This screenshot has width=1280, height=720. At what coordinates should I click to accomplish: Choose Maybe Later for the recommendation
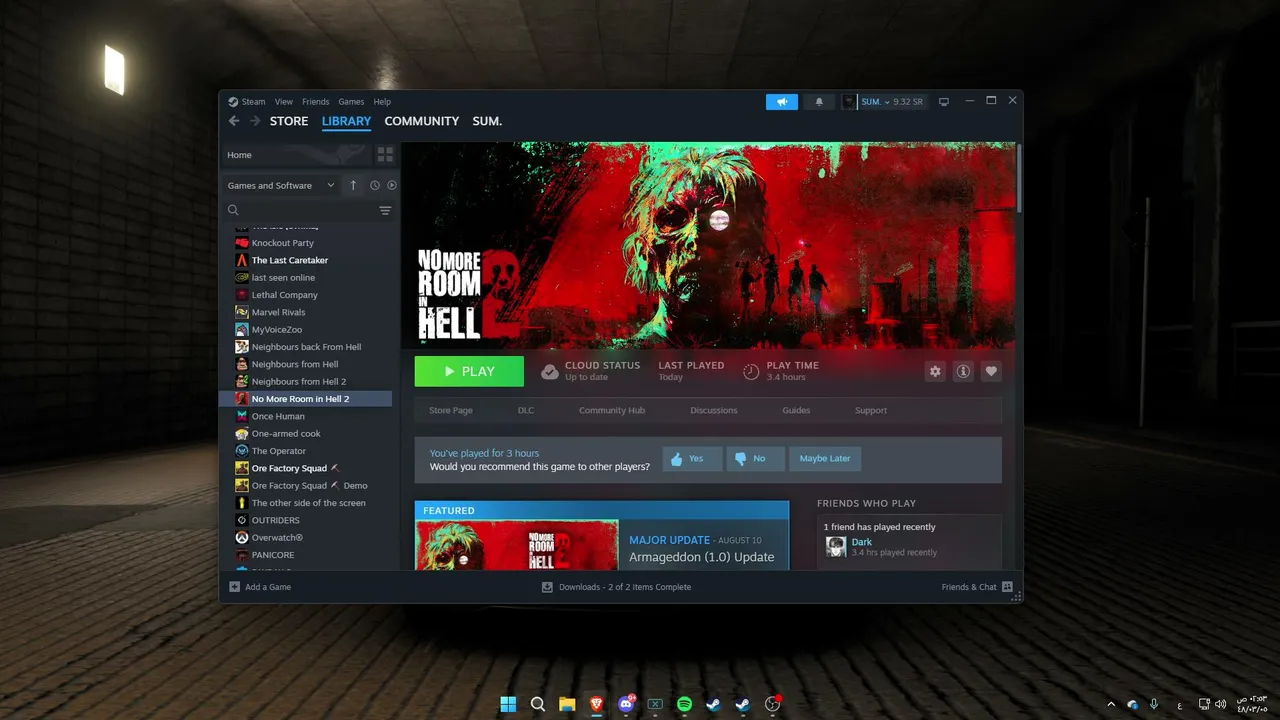coord(825,459)
